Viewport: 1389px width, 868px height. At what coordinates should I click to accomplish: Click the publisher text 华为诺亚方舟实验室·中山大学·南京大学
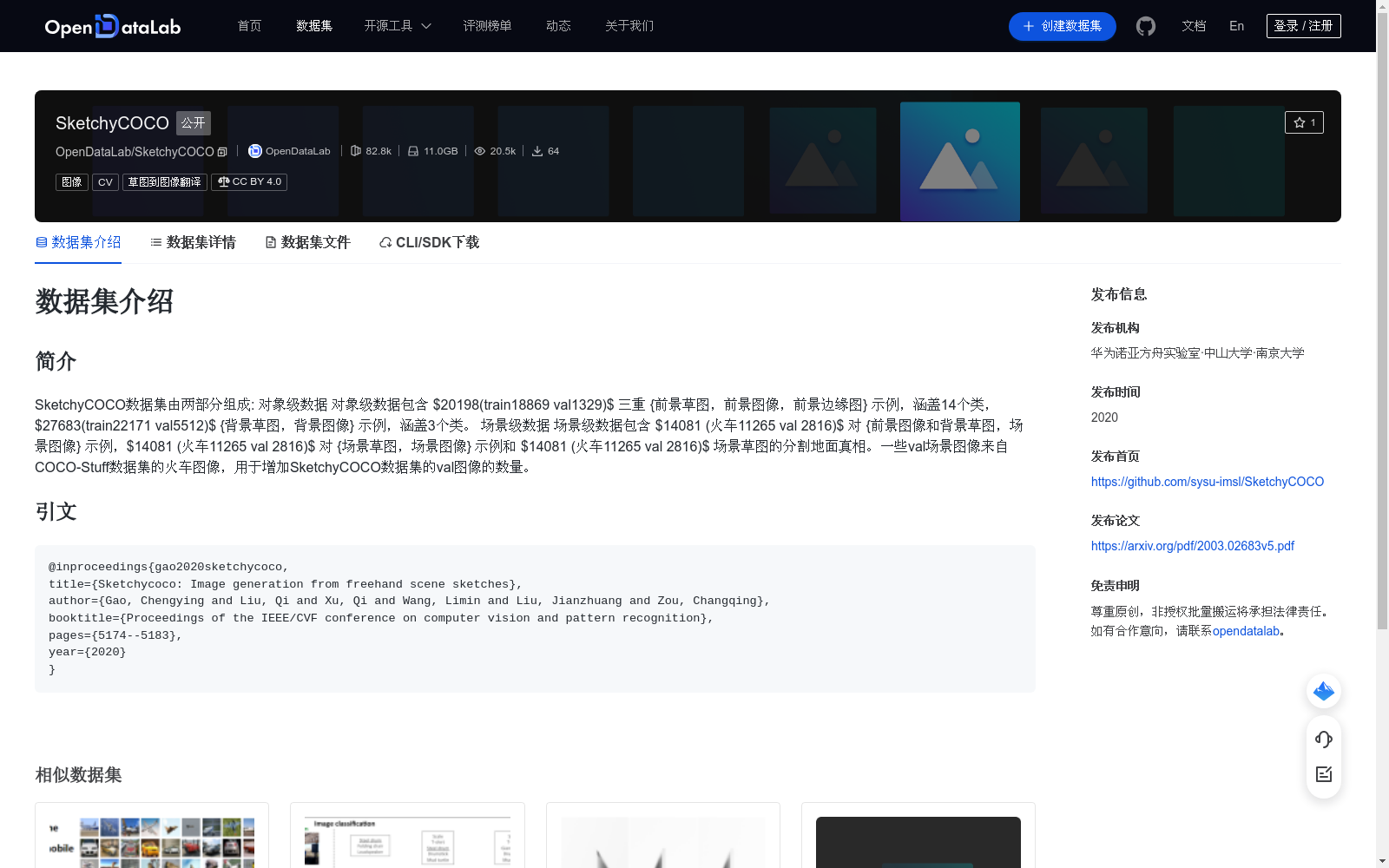[1198, 353]
